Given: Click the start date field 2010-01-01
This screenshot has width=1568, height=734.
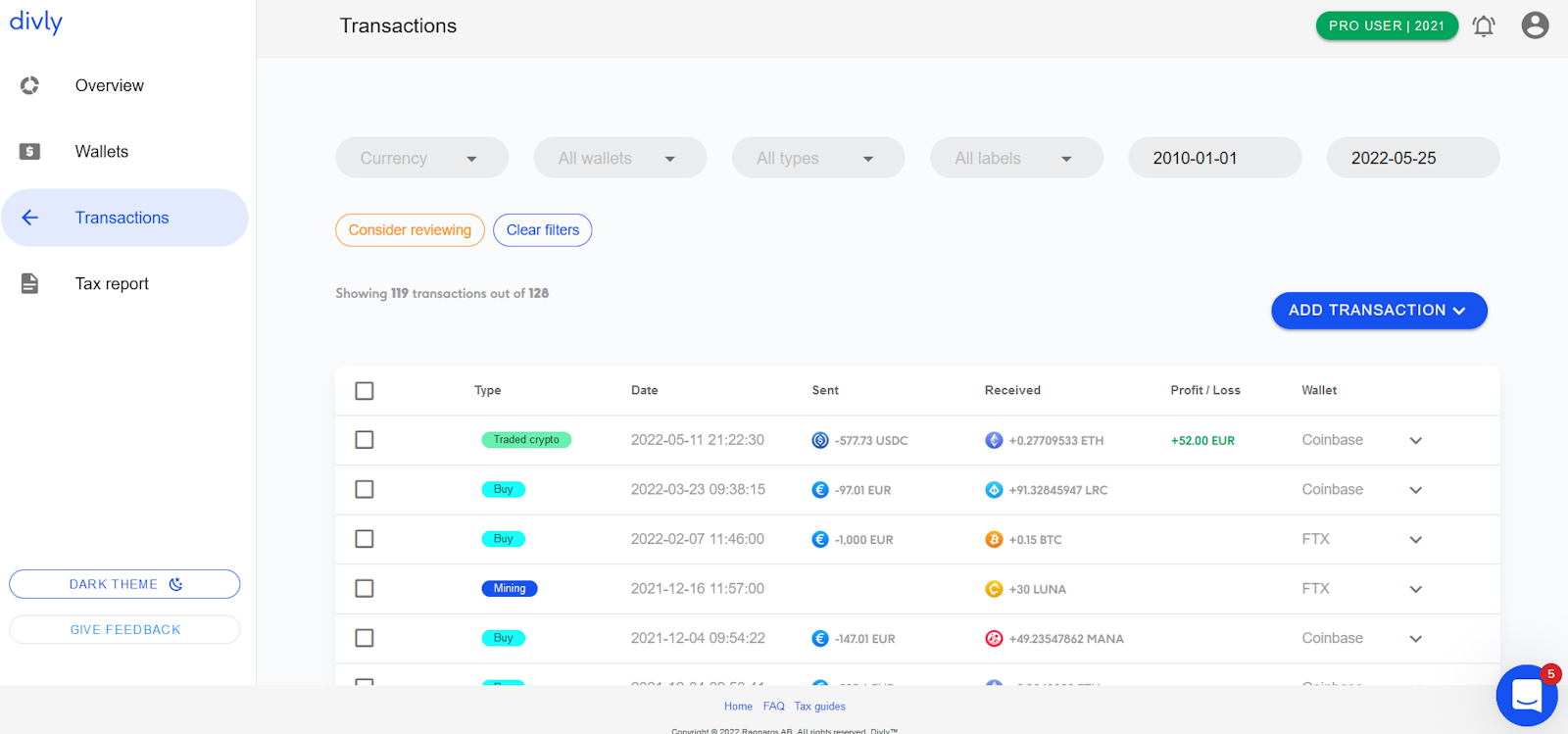Looking at the screenshot, I should [1214, 158].
